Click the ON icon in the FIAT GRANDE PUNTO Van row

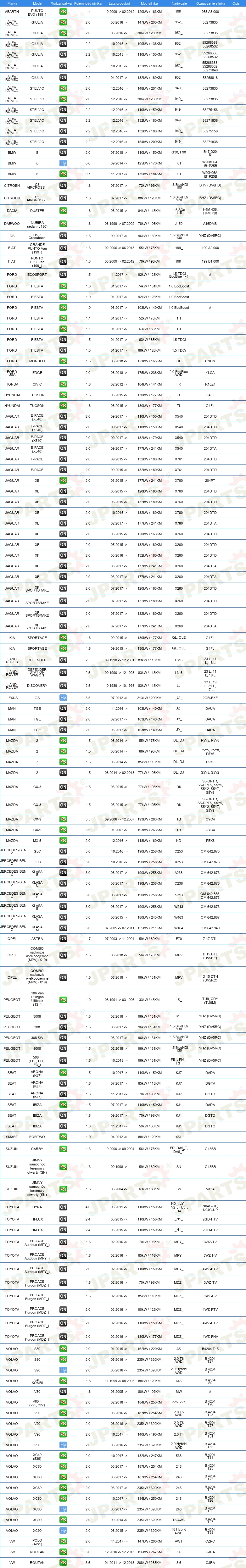pyautogui.click(x=63, y=248)
